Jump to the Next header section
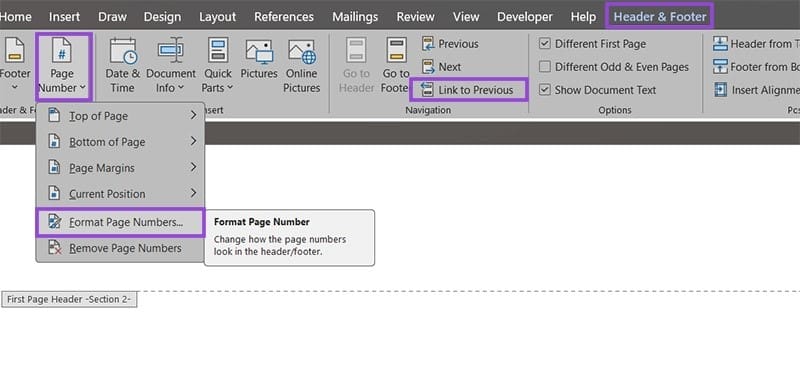This screenshot has width=800, height=366. [x=442, y=67]
